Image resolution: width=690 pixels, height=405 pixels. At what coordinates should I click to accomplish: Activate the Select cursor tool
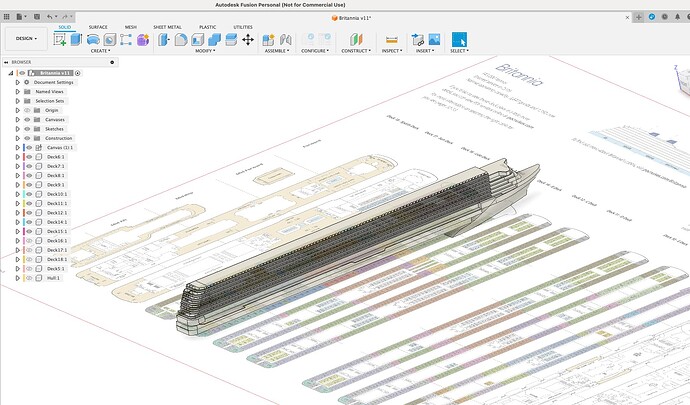(x=459, y=40)
